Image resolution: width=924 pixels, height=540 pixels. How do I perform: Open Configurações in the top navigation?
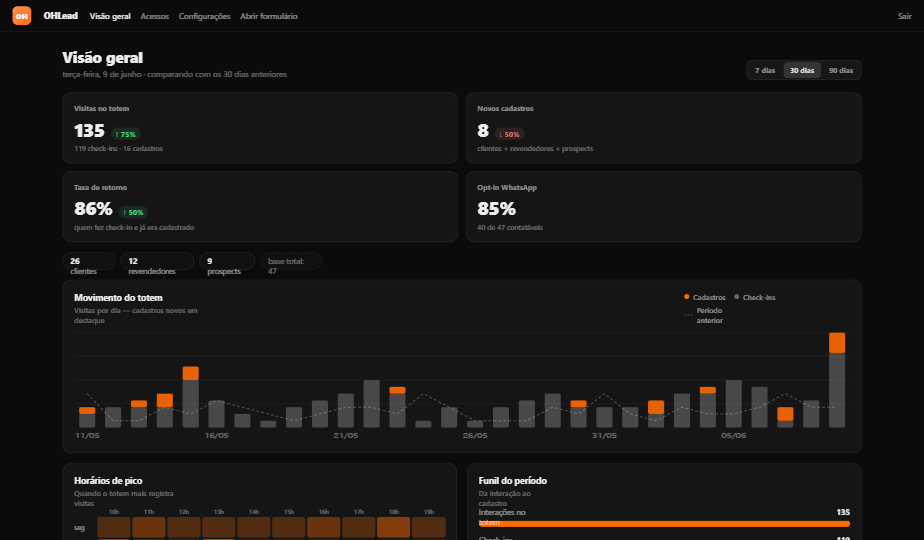(204, 16)
